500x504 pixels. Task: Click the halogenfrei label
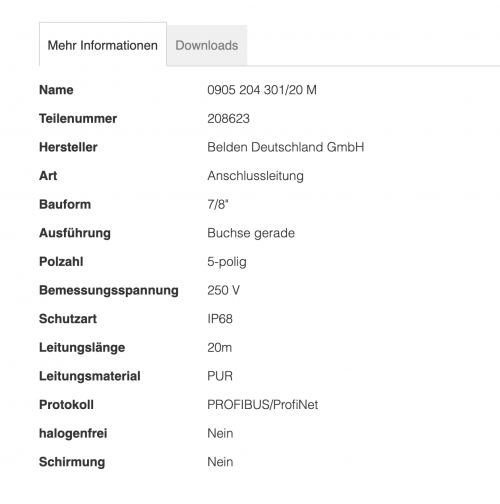coord(73,433)
